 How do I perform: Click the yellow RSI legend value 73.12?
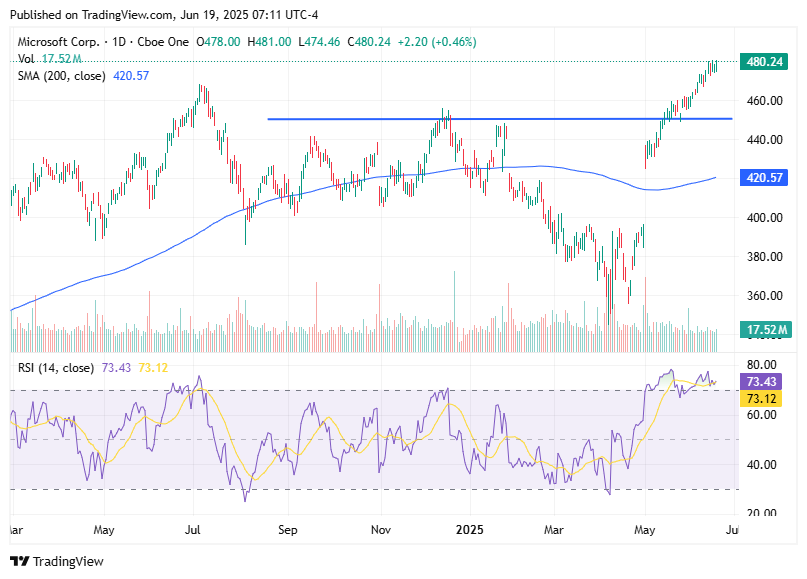click(153, 368)
